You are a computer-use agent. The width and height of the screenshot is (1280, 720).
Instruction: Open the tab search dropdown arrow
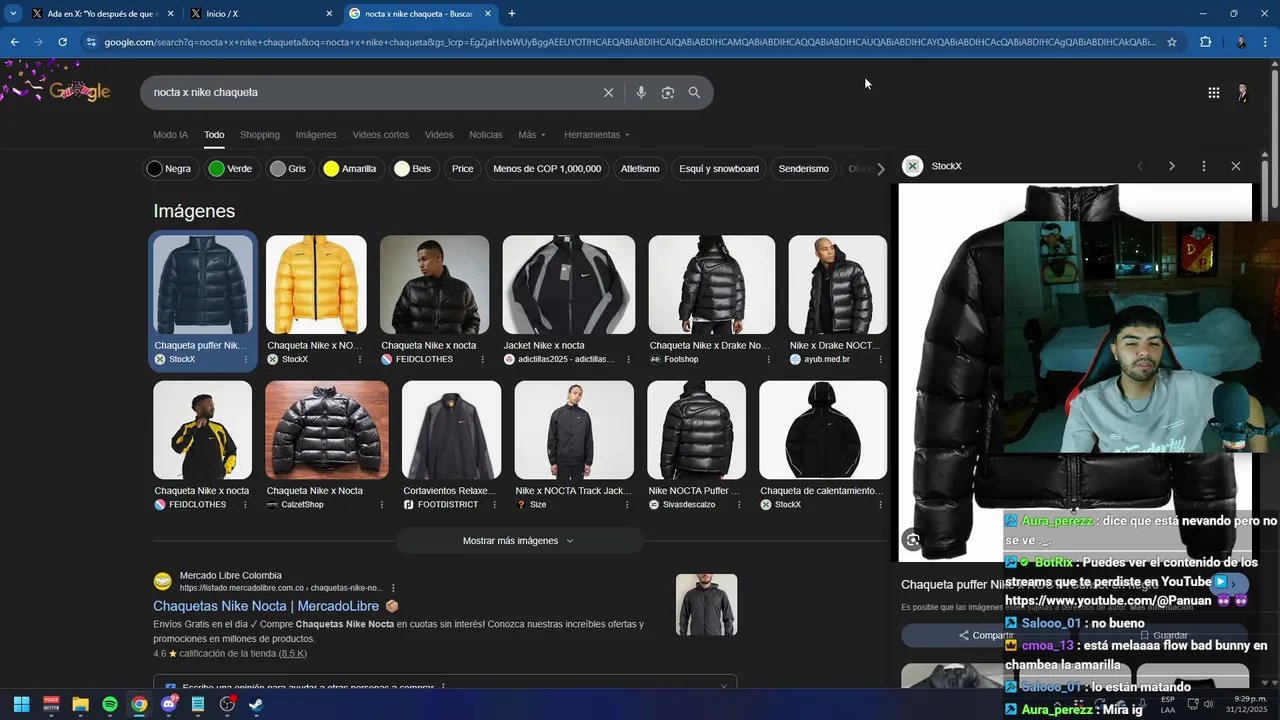pyautogui.click(x=13, y=13)
